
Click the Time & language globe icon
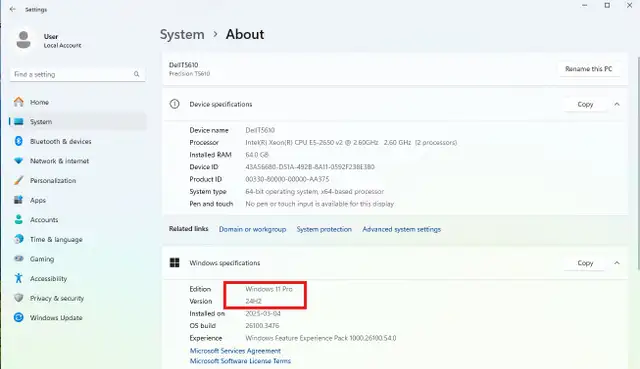click(x=18, y=239)
